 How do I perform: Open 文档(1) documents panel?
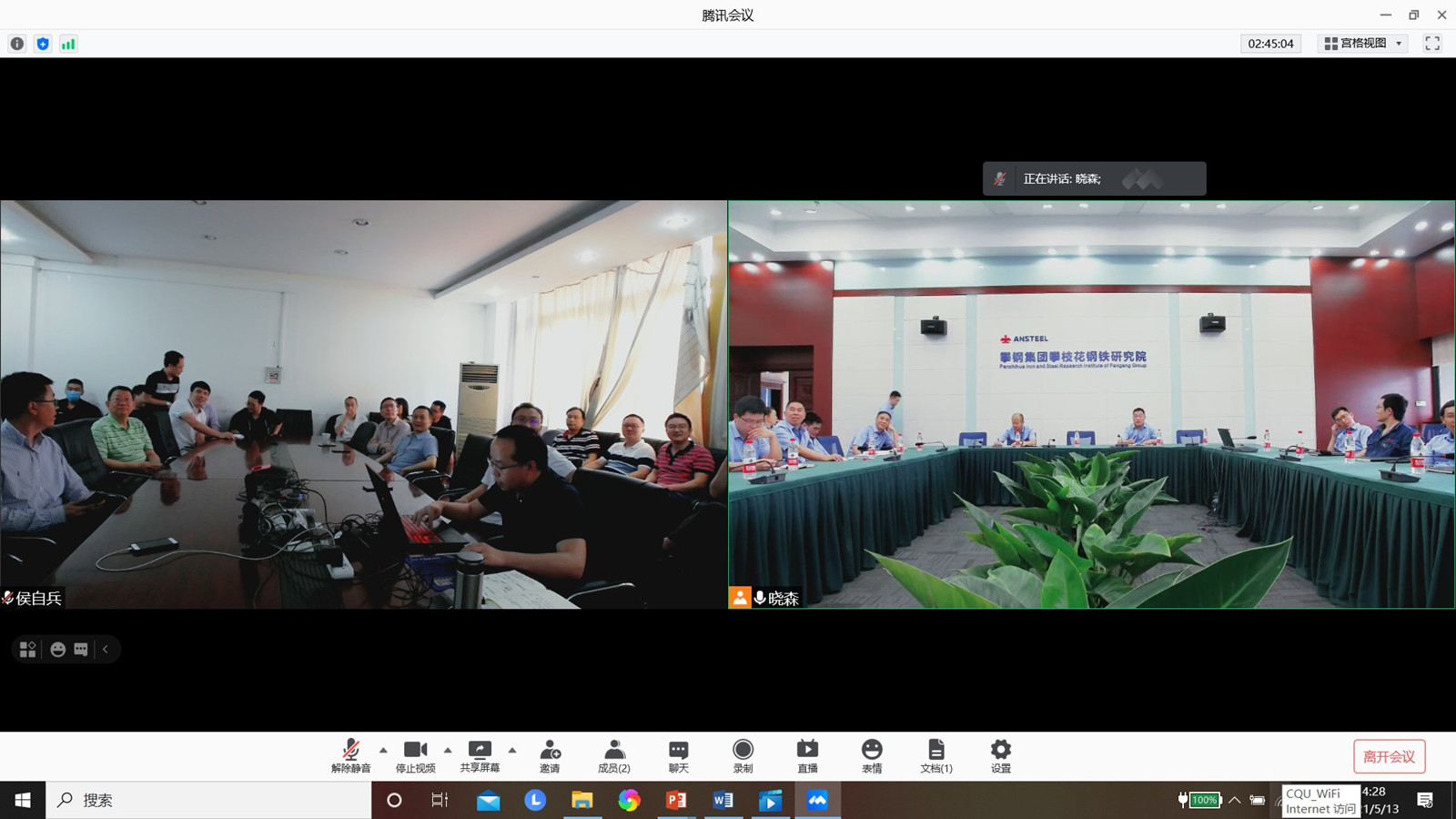(x=935, y=755)
